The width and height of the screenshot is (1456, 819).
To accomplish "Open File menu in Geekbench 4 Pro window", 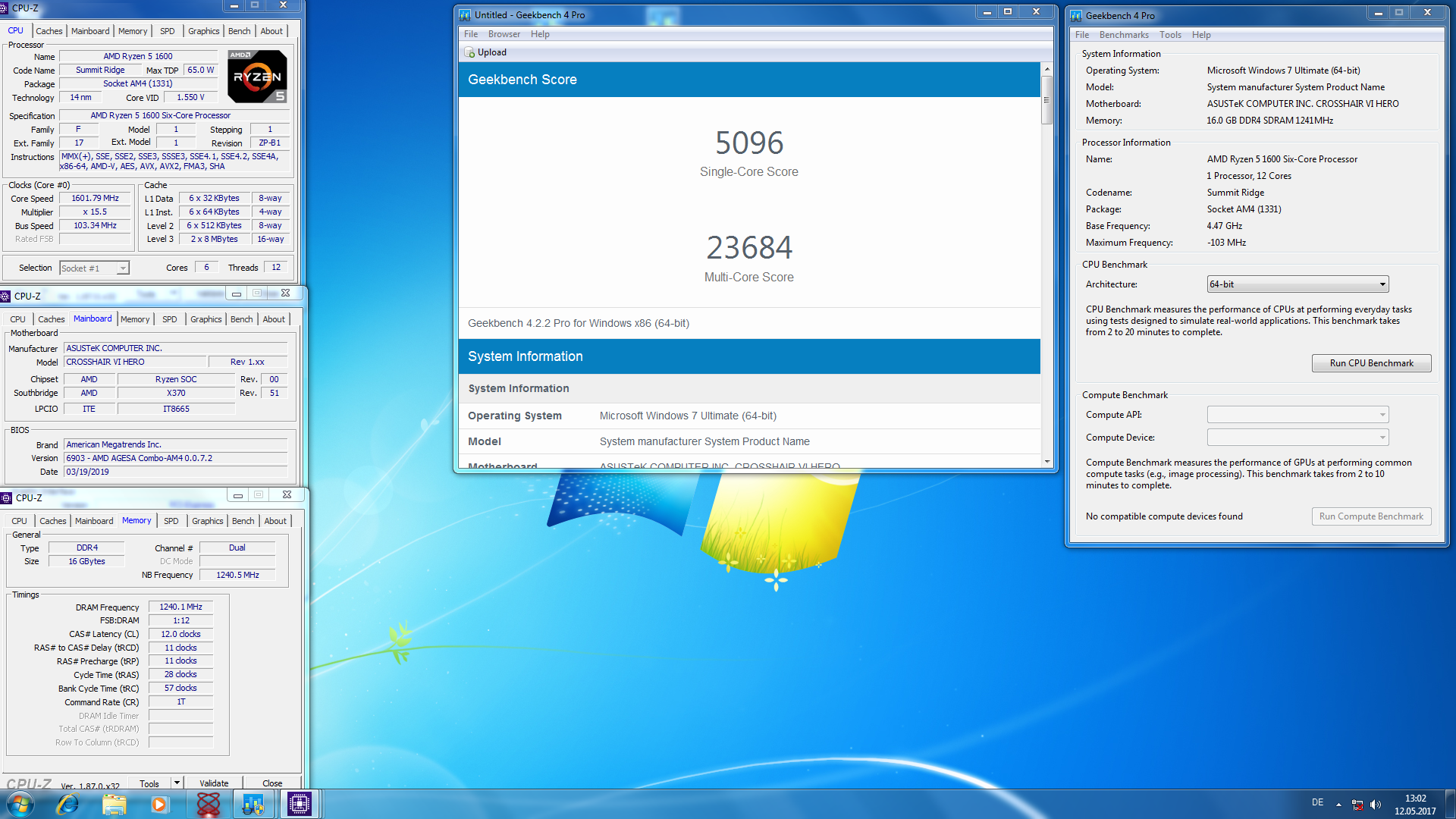I will click(1082, 35).
